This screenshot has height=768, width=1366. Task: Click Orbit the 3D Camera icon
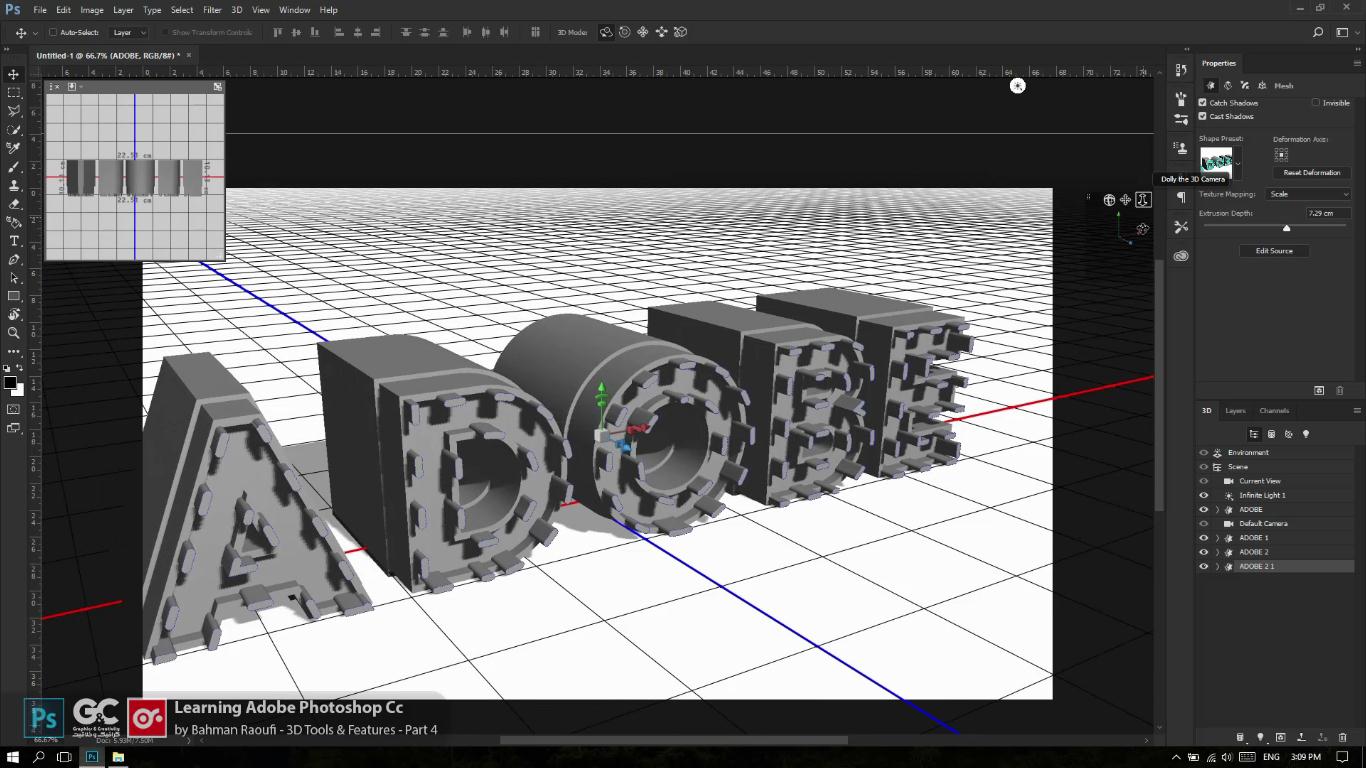click(1109, 200)
